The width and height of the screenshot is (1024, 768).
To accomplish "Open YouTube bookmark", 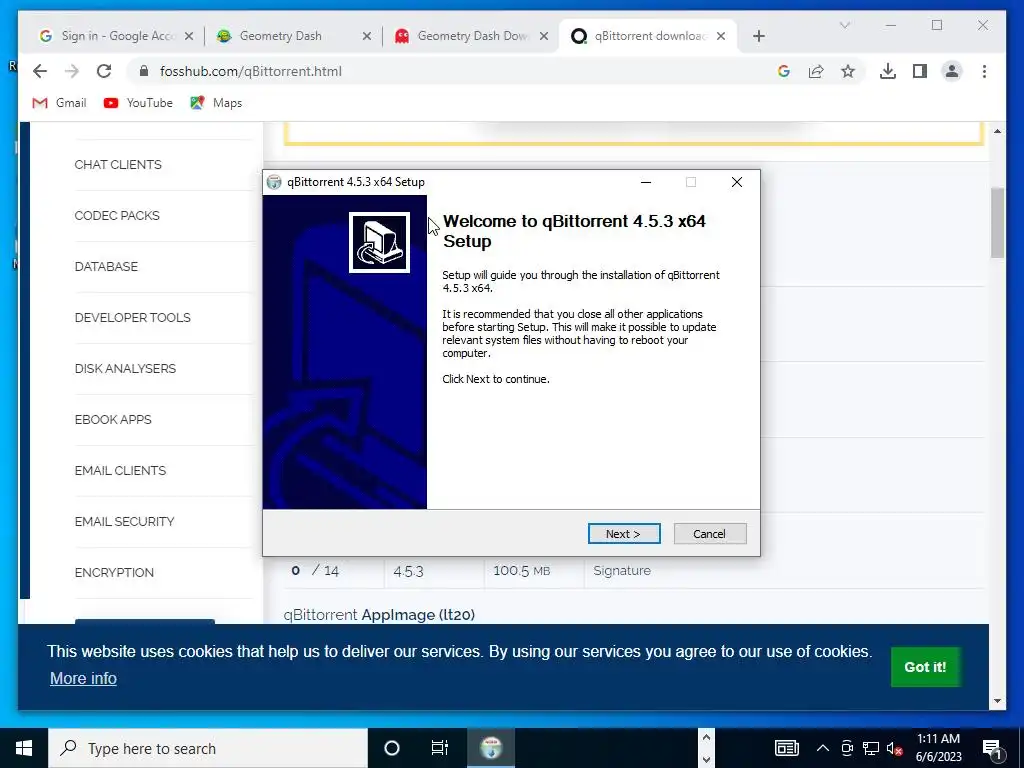I will 138,103.
